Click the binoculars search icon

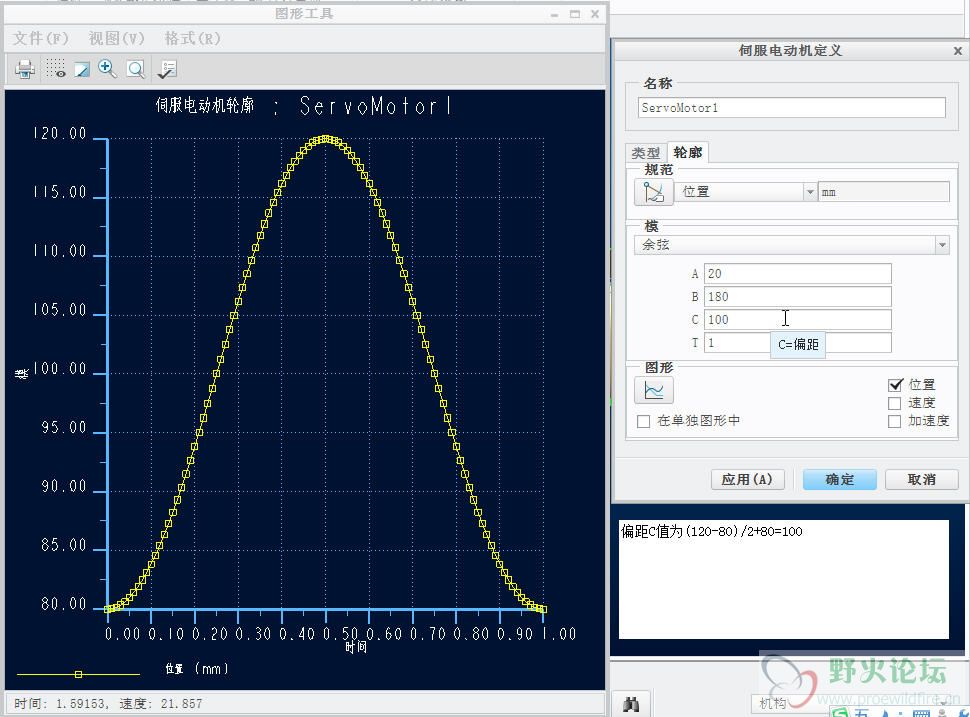[x=631, y=704]
